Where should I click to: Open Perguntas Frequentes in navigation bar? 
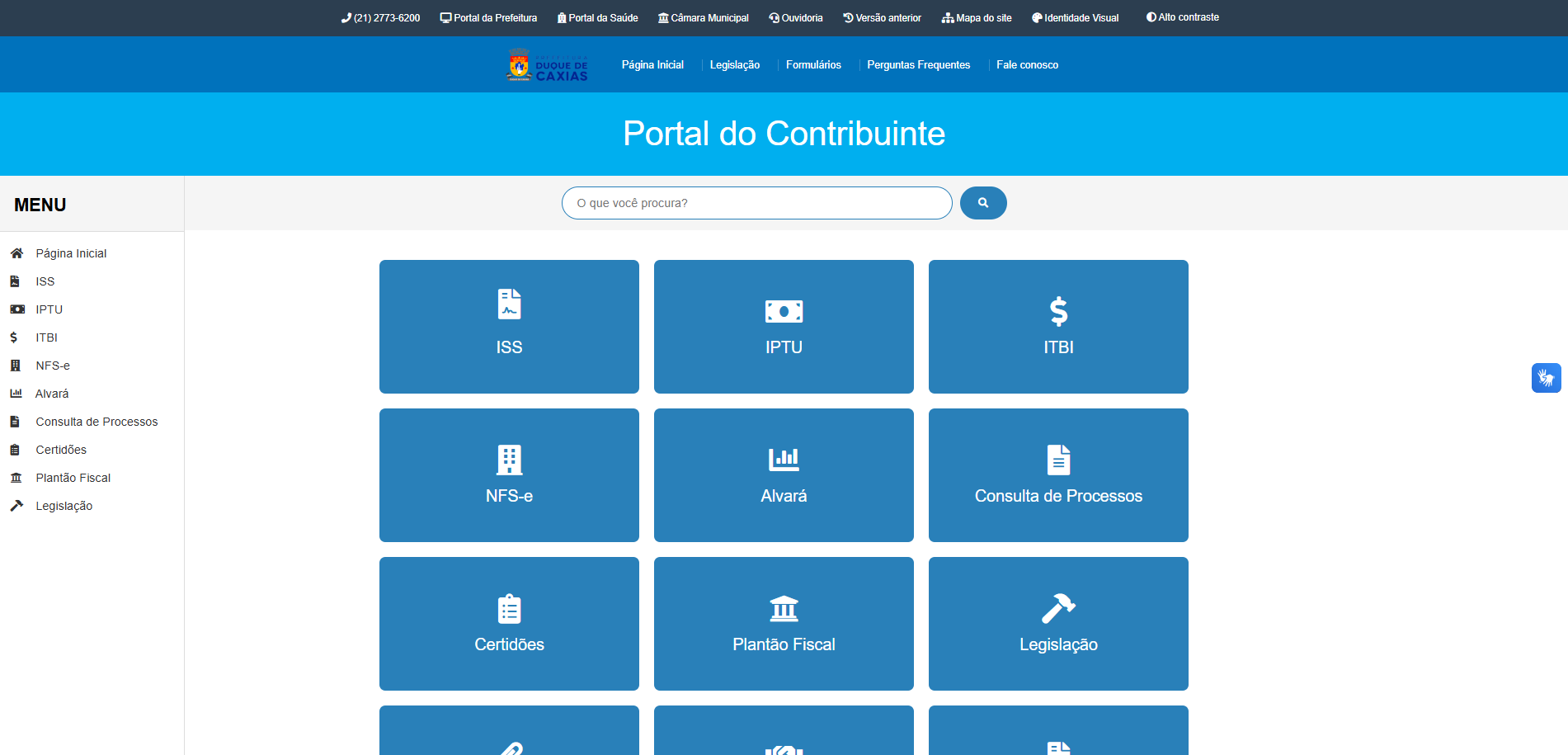918,65
